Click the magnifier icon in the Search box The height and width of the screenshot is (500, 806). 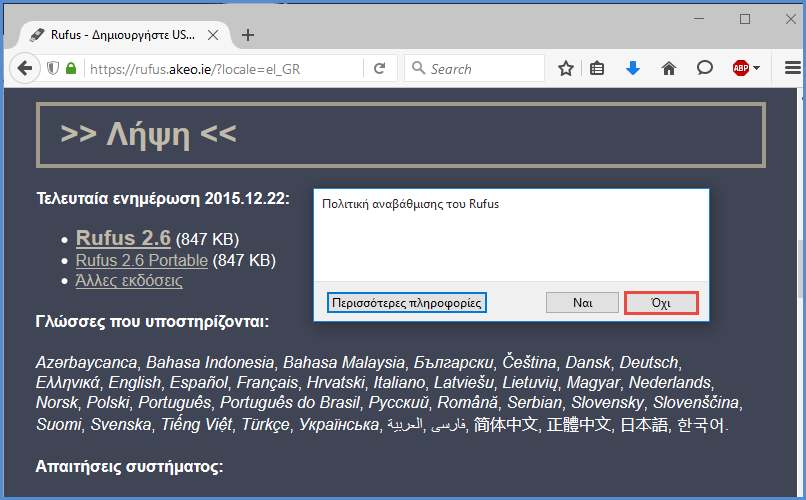click(418, 68)
